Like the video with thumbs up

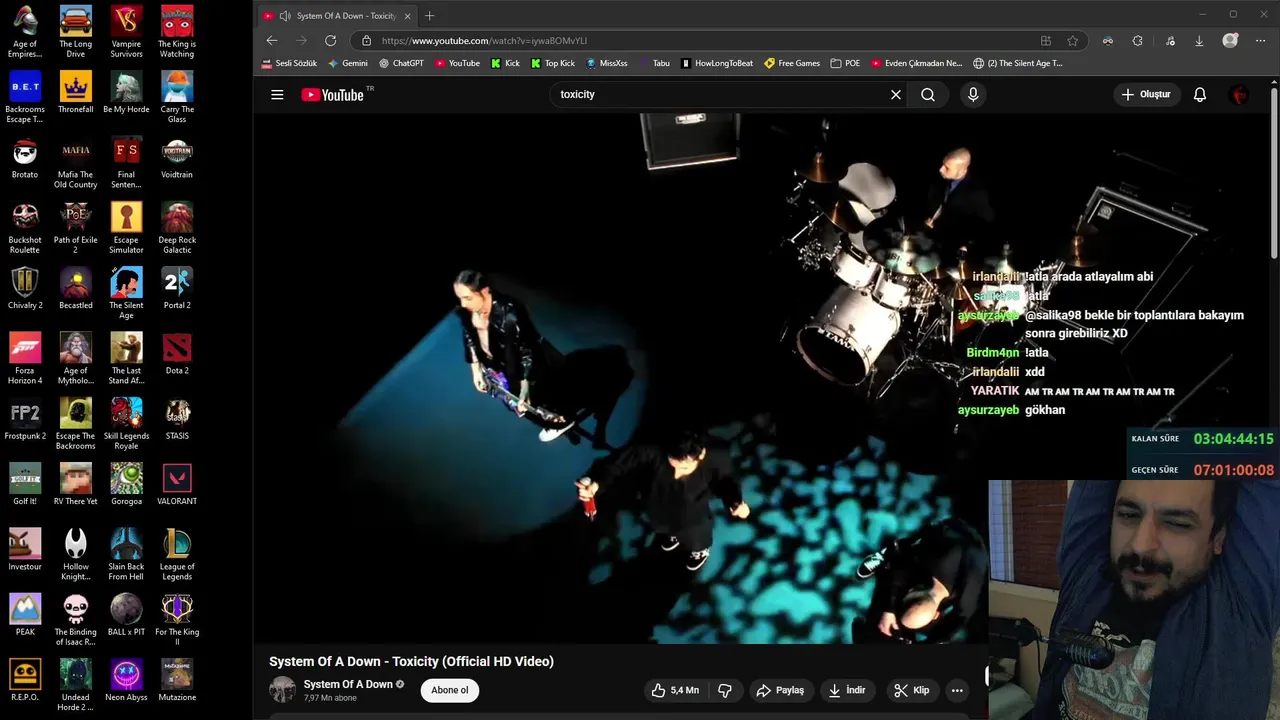(x=675, y=690)
